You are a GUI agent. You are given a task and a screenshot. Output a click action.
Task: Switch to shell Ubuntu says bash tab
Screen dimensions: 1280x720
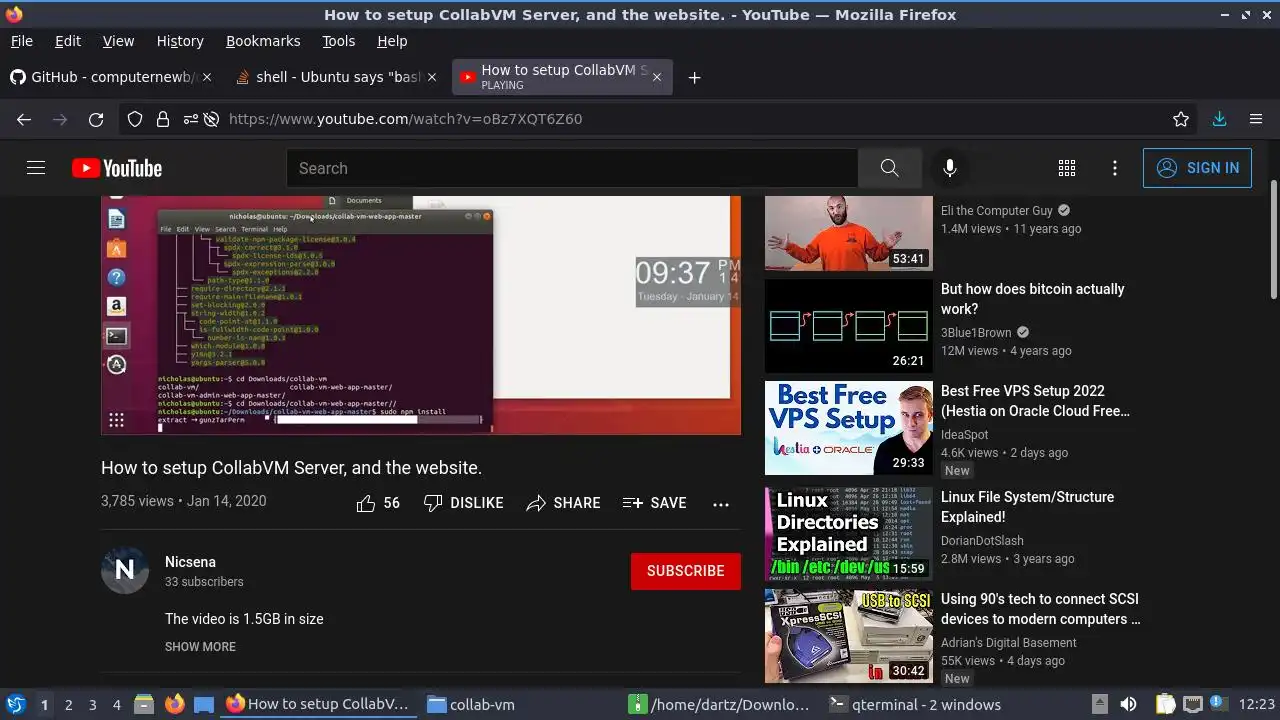coord(335,77)
